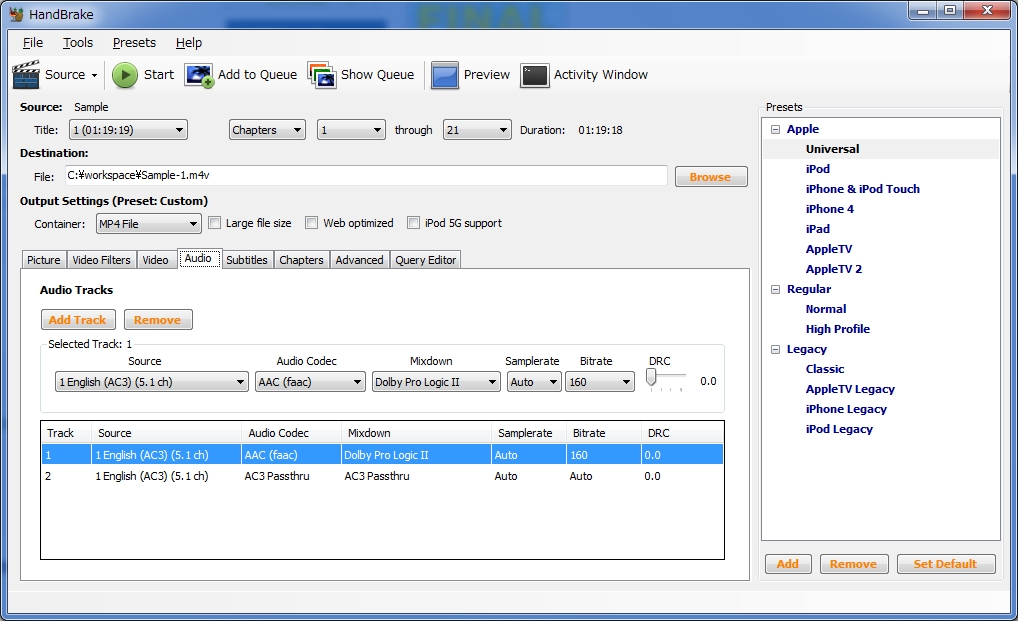Click the Show Queue icon

click(x=321, y=75)
